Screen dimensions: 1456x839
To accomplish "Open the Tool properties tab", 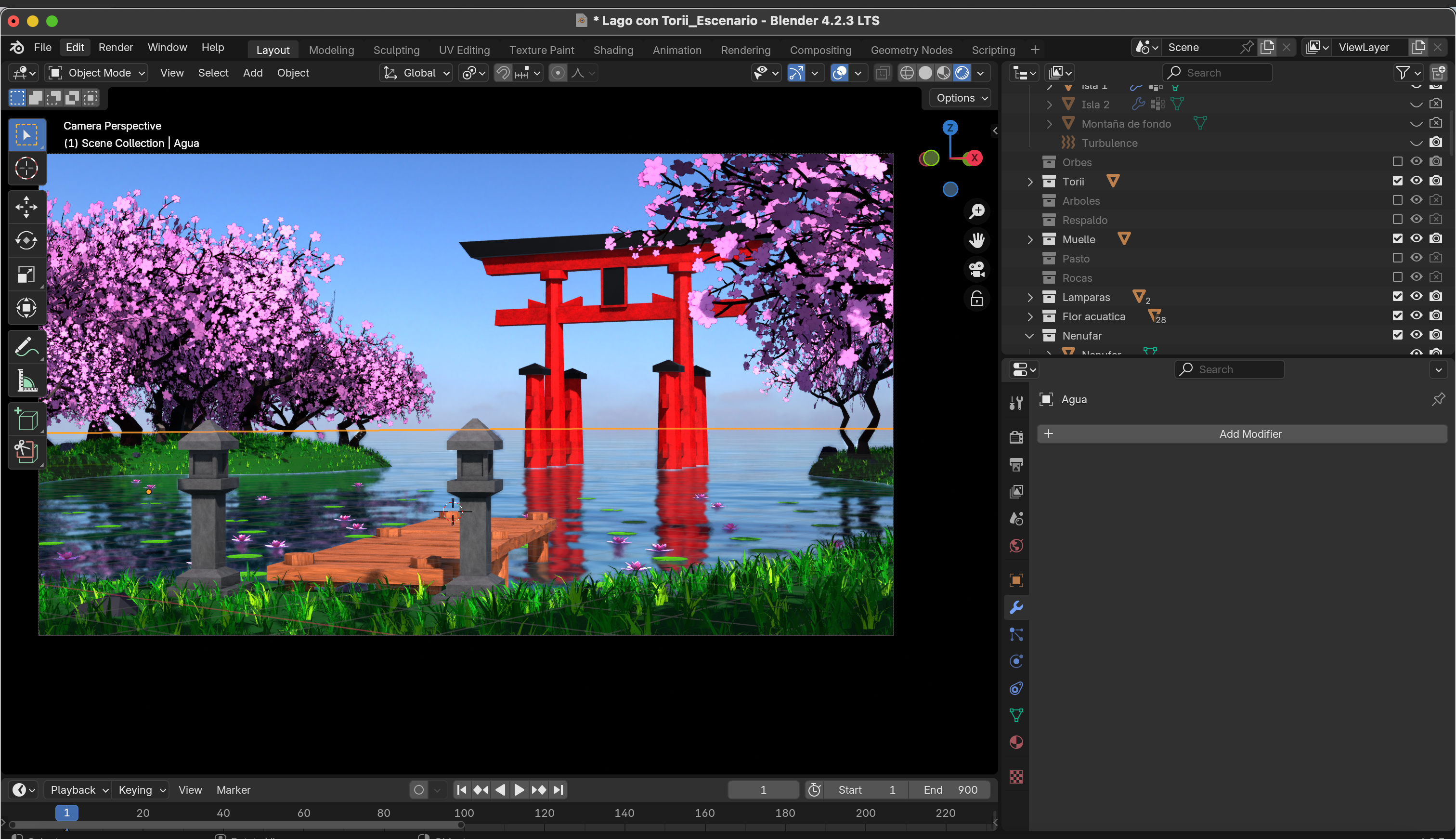I will pyautogui.click(x=1016, y=403).
